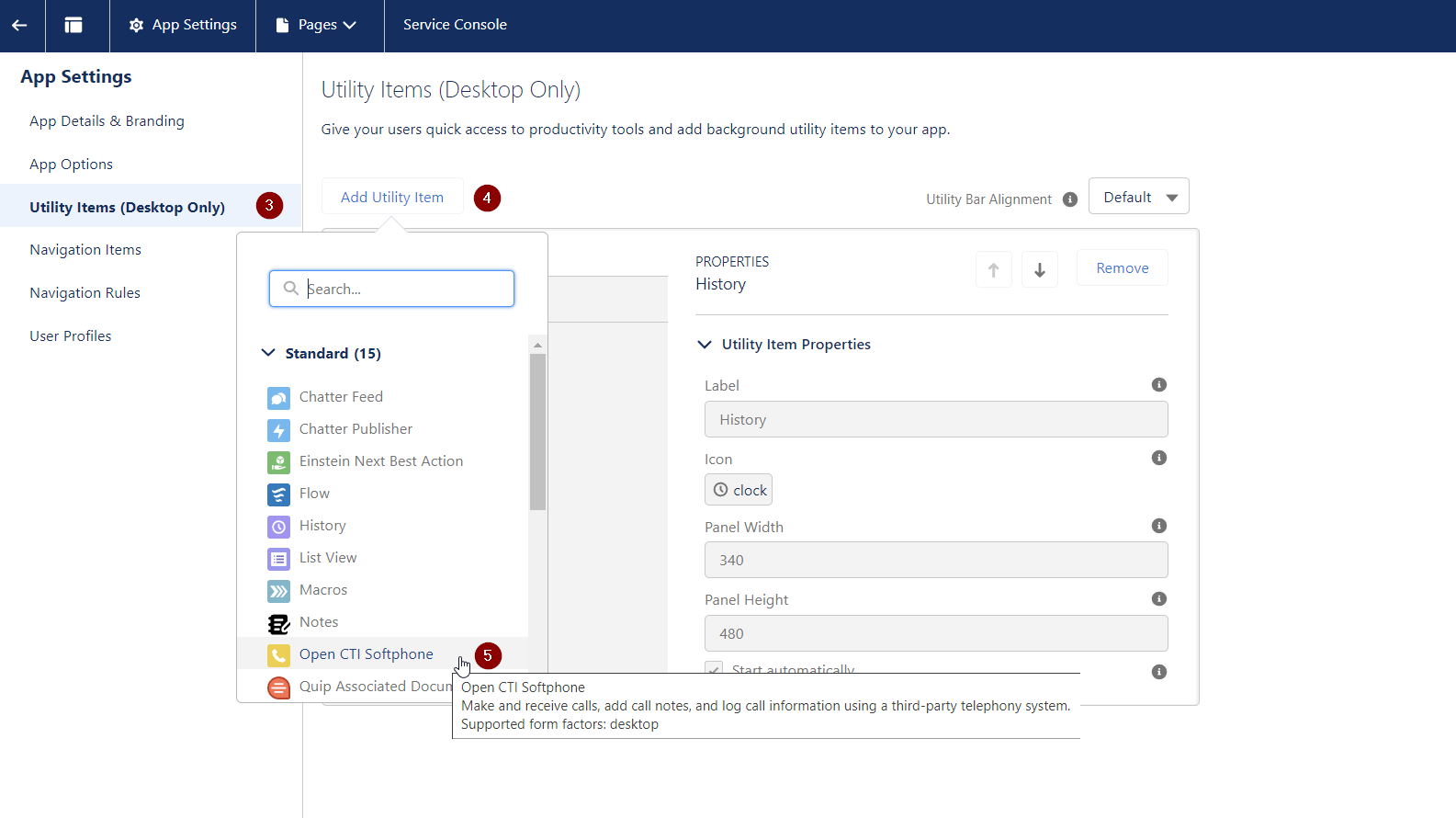Move History item up with arrow
1456x818 pixels.
pyautogui.click(x=993, y=269)
